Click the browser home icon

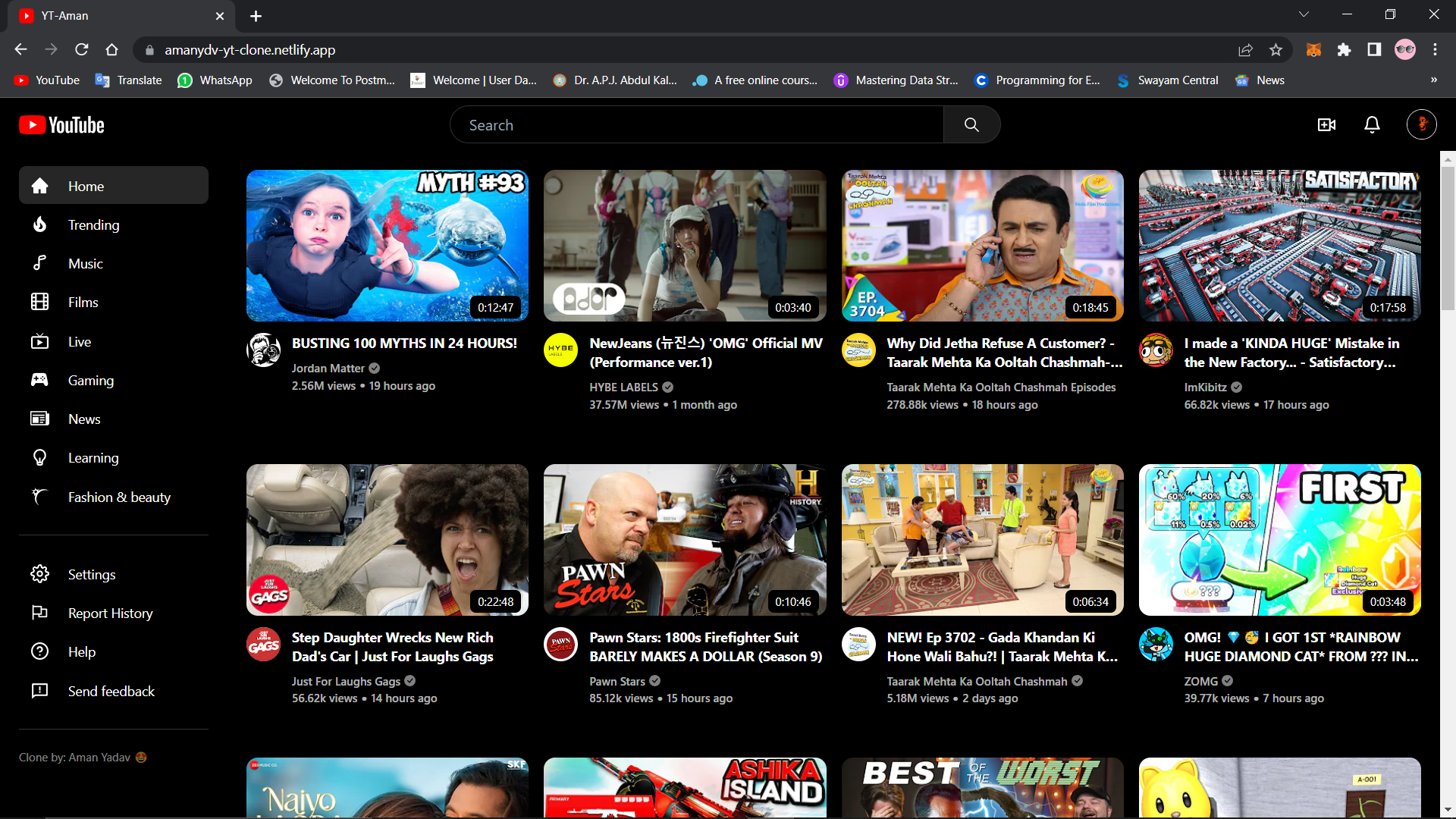112,50
